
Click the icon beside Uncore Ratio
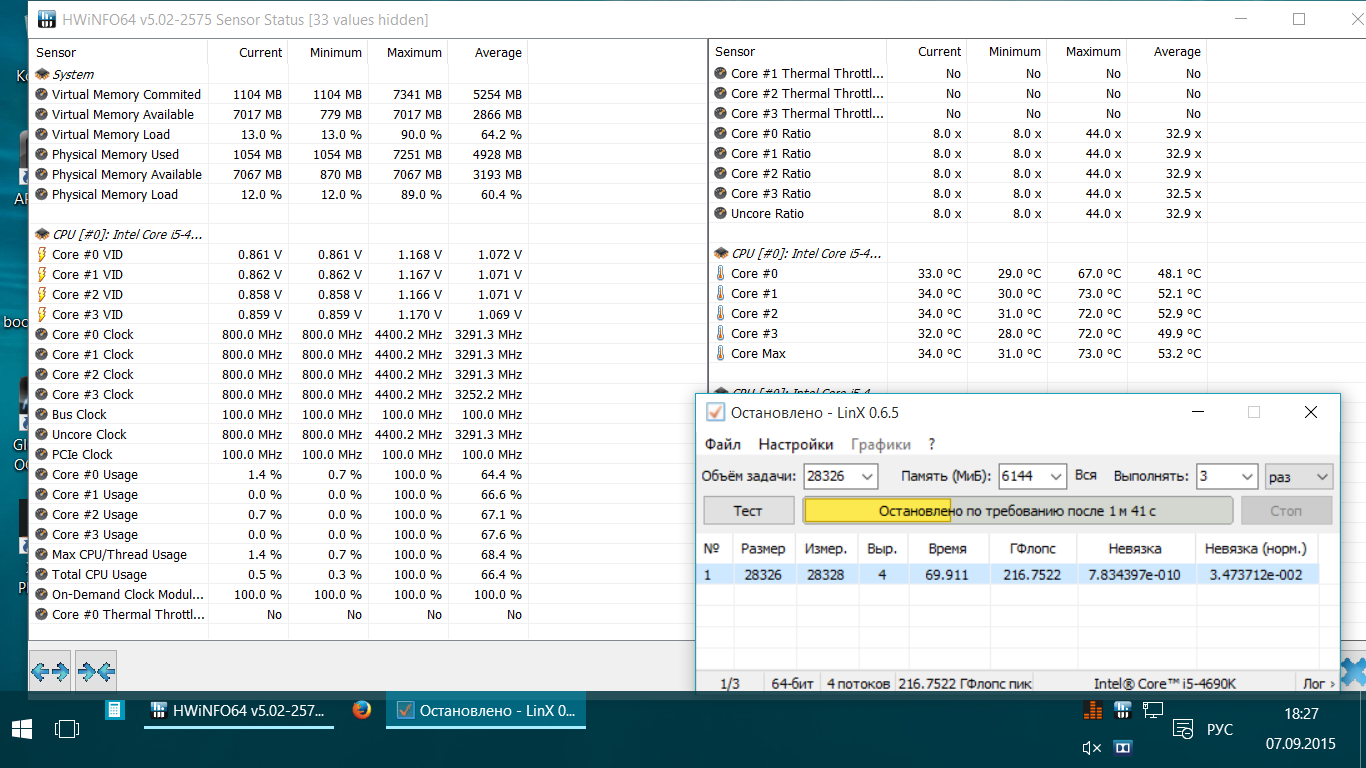click(721, 213)
